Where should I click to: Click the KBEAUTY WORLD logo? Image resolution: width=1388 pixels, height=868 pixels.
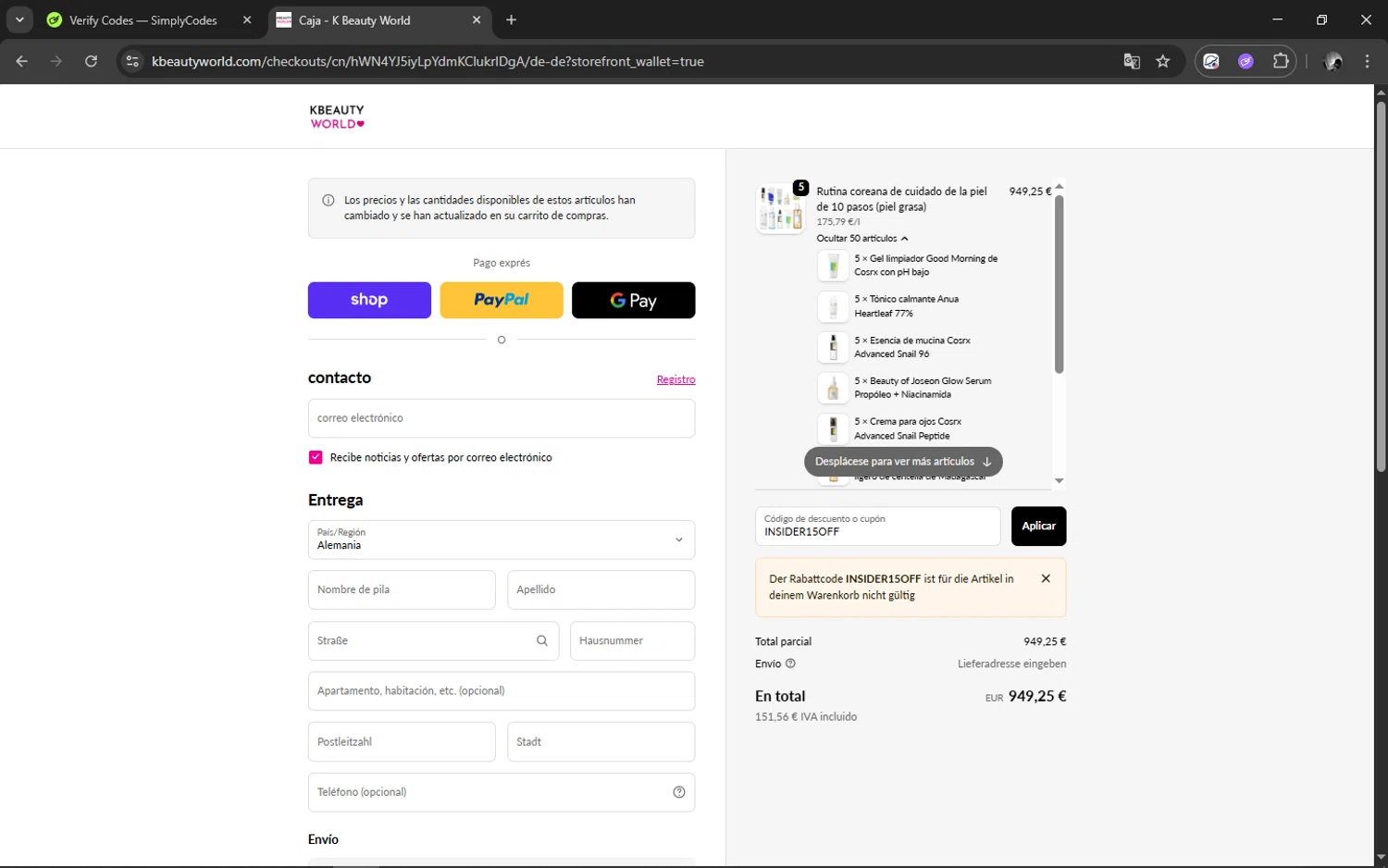(x=337, y=117)
